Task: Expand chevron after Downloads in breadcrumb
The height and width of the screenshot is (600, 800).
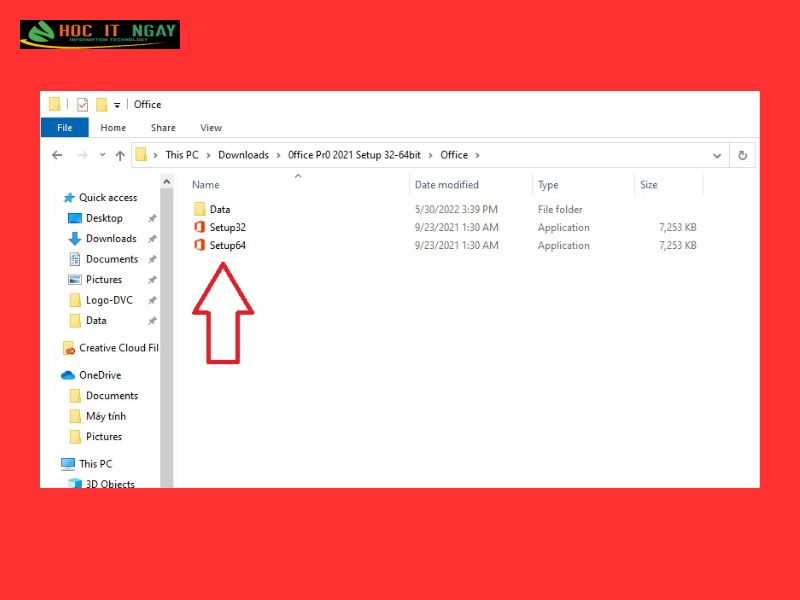Action: click(x=279, y=155)
